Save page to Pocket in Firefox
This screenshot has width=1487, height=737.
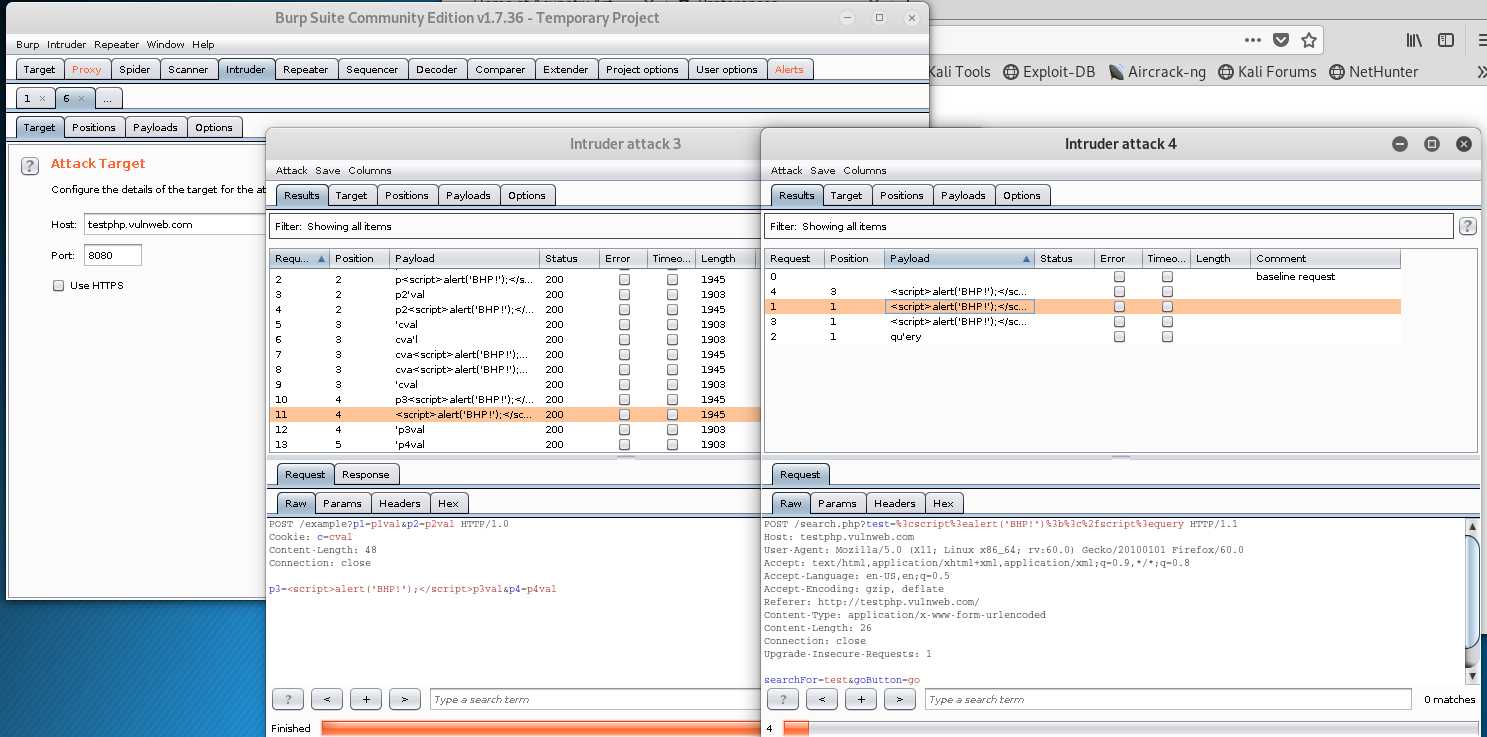point(1281,40)
